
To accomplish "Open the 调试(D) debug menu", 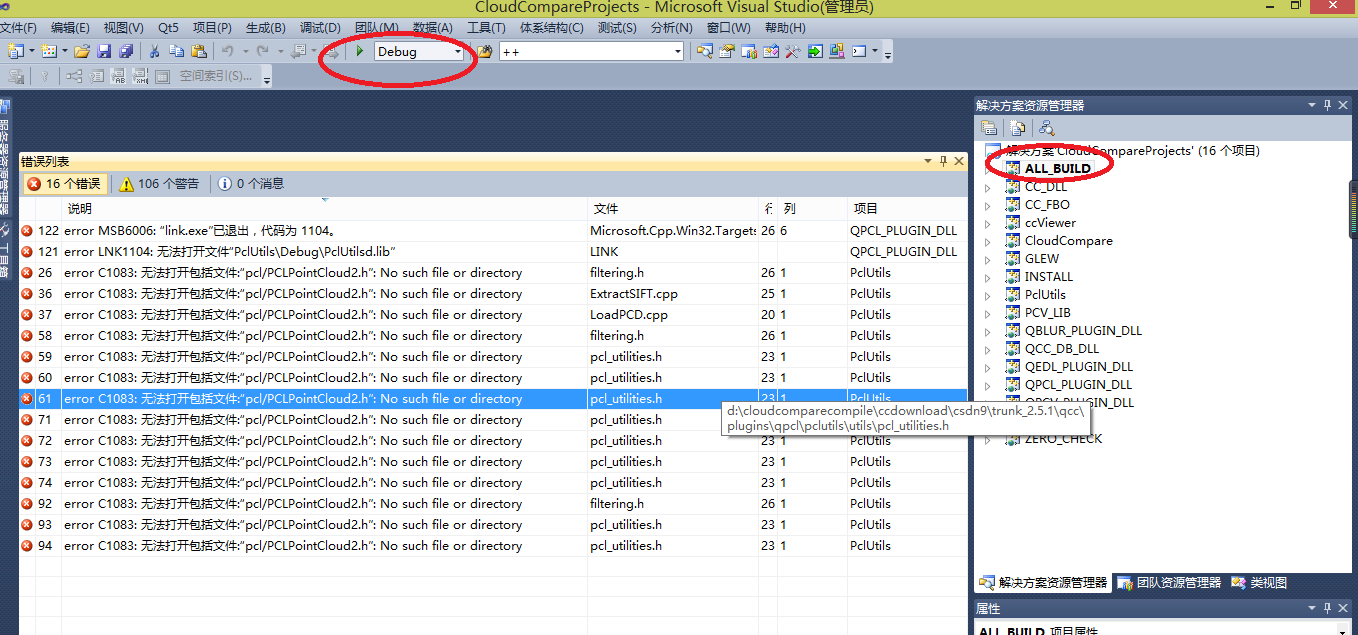I will pos(320,28).
